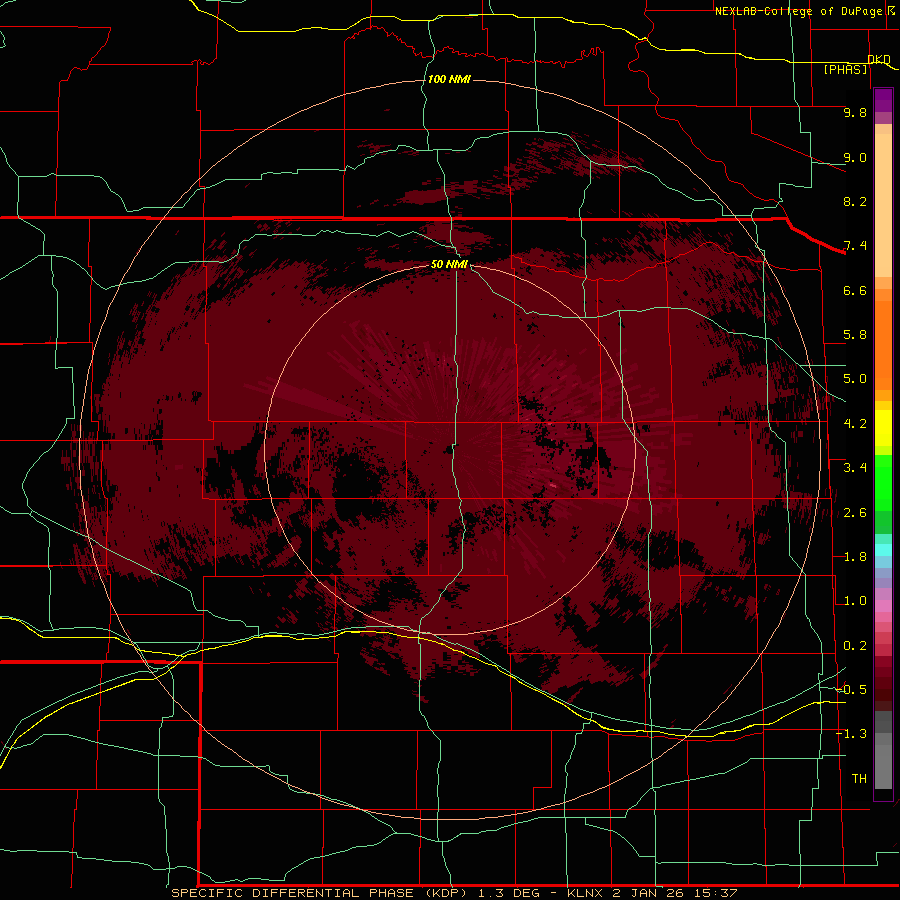Click the [PHAS] legend heading

tap(845, 69)
